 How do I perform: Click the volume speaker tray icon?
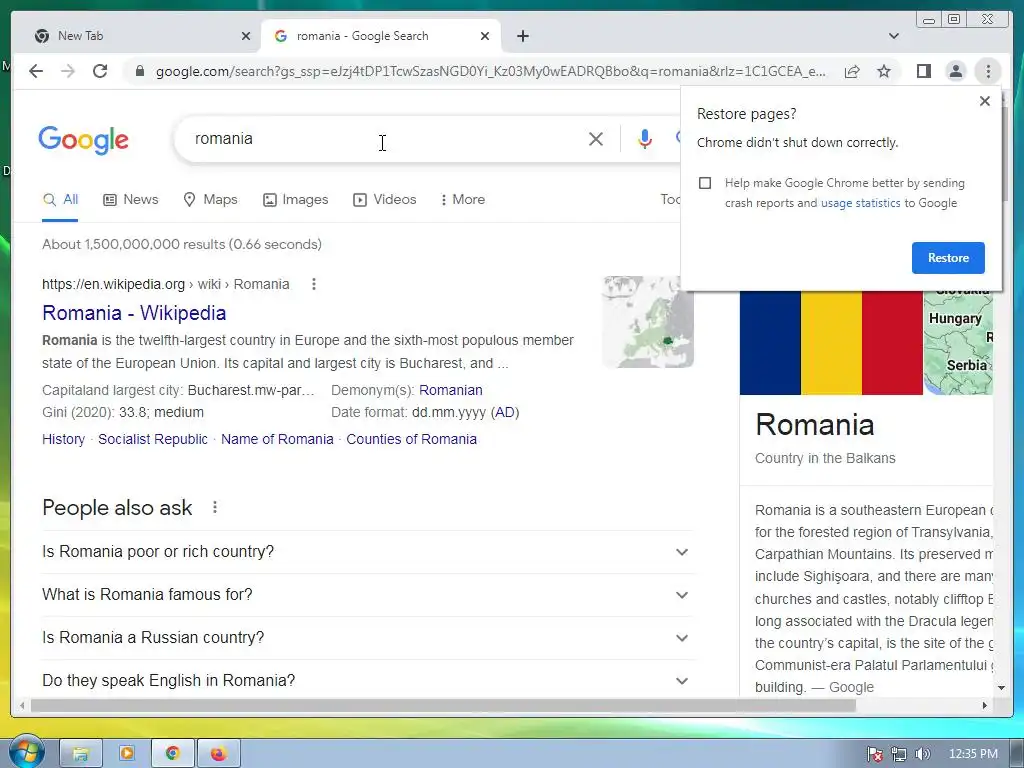tap(922, 754)
